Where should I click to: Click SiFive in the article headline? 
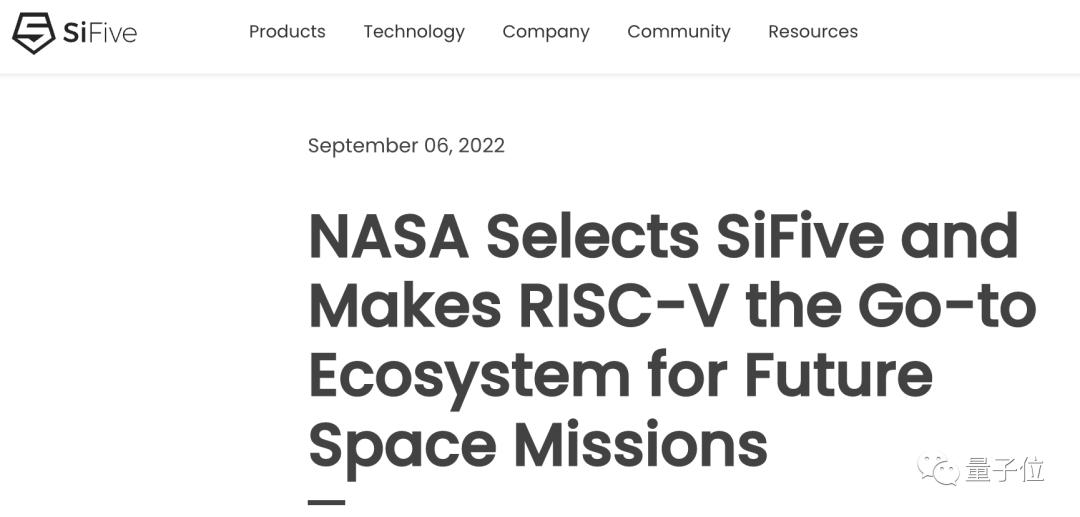pyautogui.click(x=800, y=236)
